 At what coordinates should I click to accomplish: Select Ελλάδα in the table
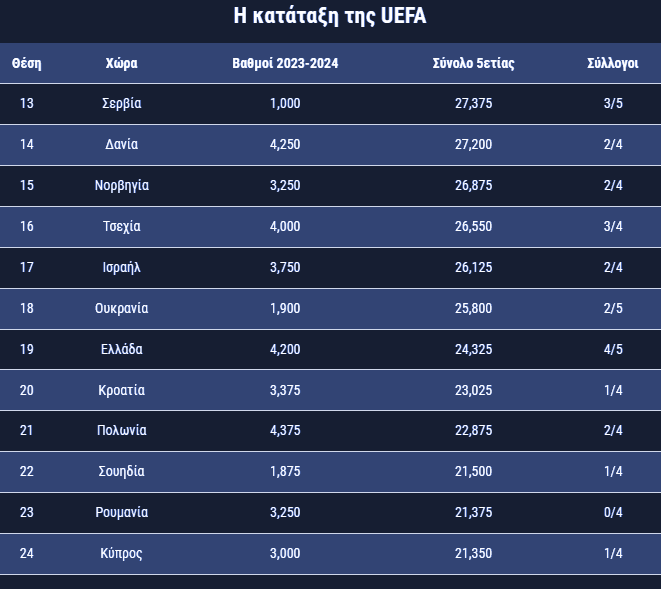121,349
